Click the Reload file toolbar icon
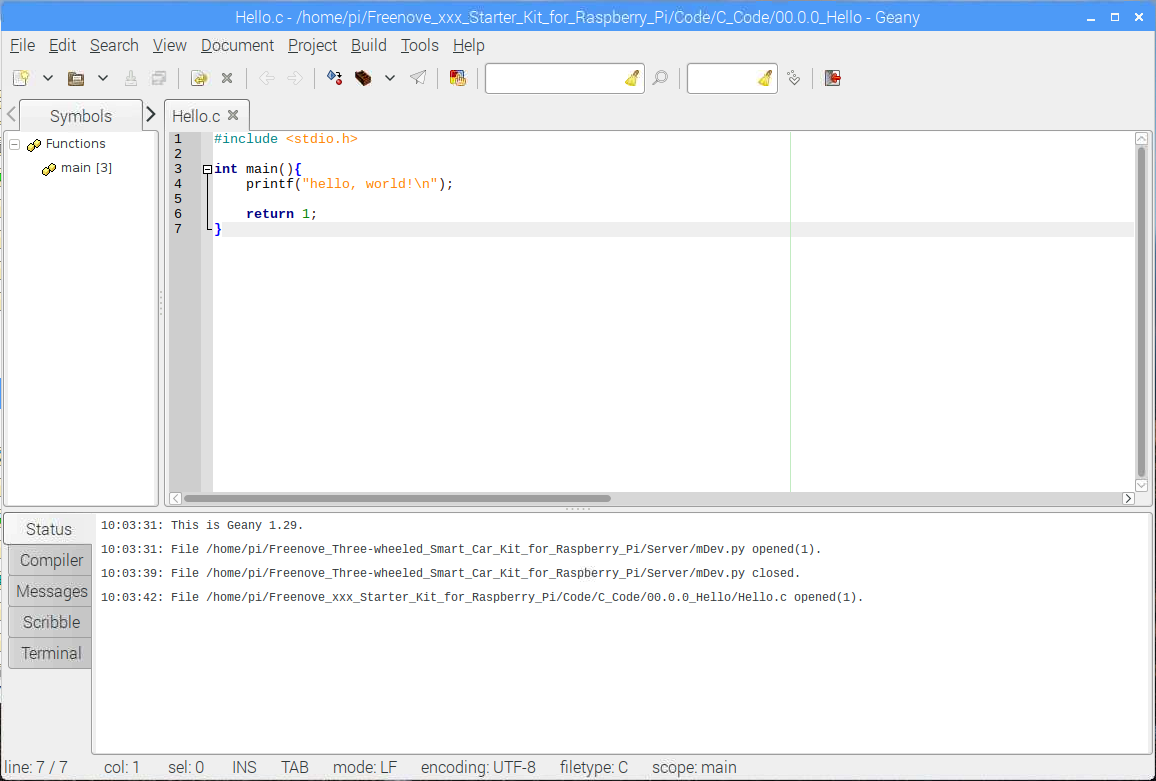Screen dimensions: 1156x781 [x=198, y=78]
